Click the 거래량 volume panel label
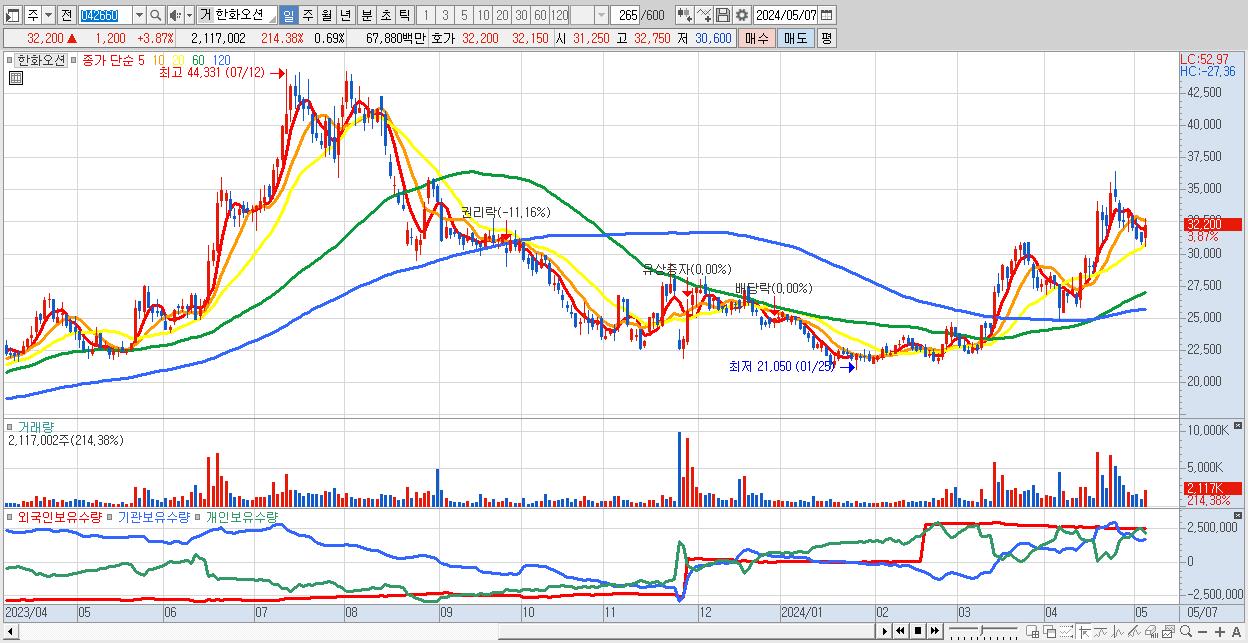This screenshot has height=643, width=1248. click(35, 426)
